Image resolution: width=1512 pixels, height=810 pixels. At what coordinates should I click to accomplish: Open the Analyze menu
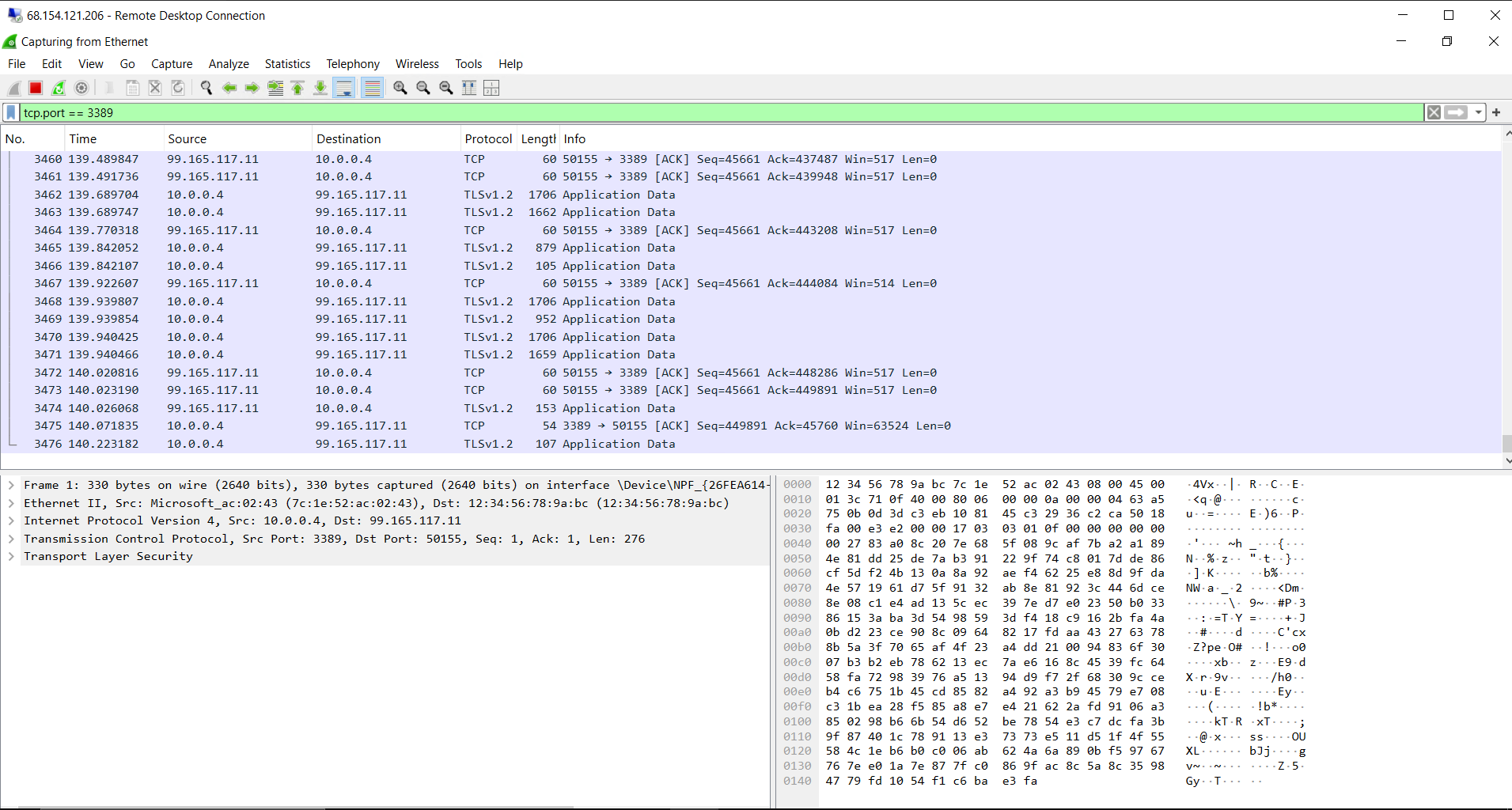point(229,64)
